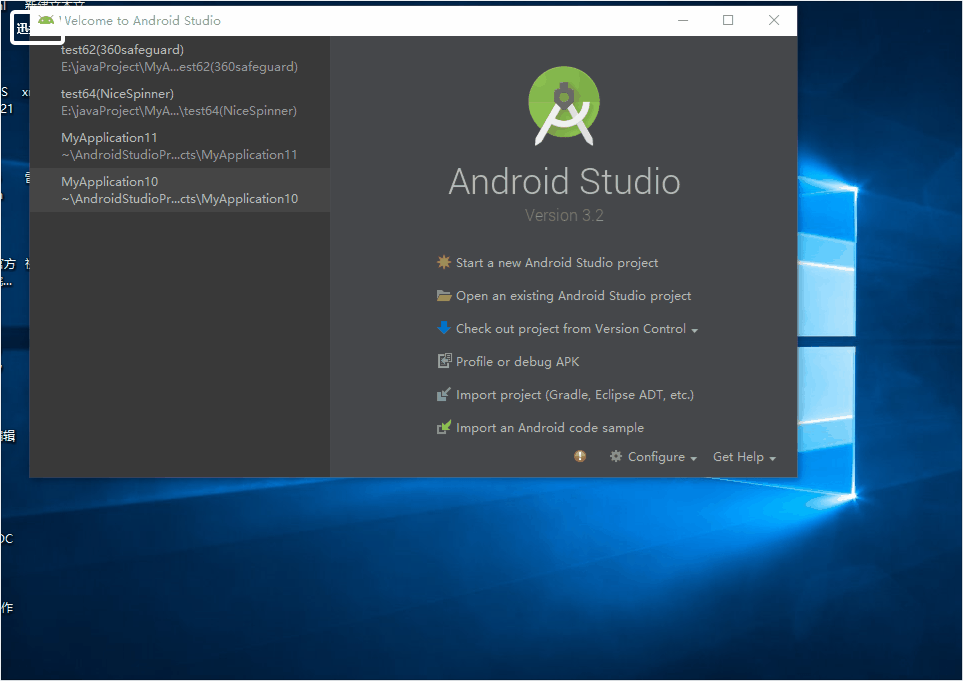This screenshot has height=681, width=963.
Task: Minimize the Welcome to Android Studio window
Action: [683, 20]
